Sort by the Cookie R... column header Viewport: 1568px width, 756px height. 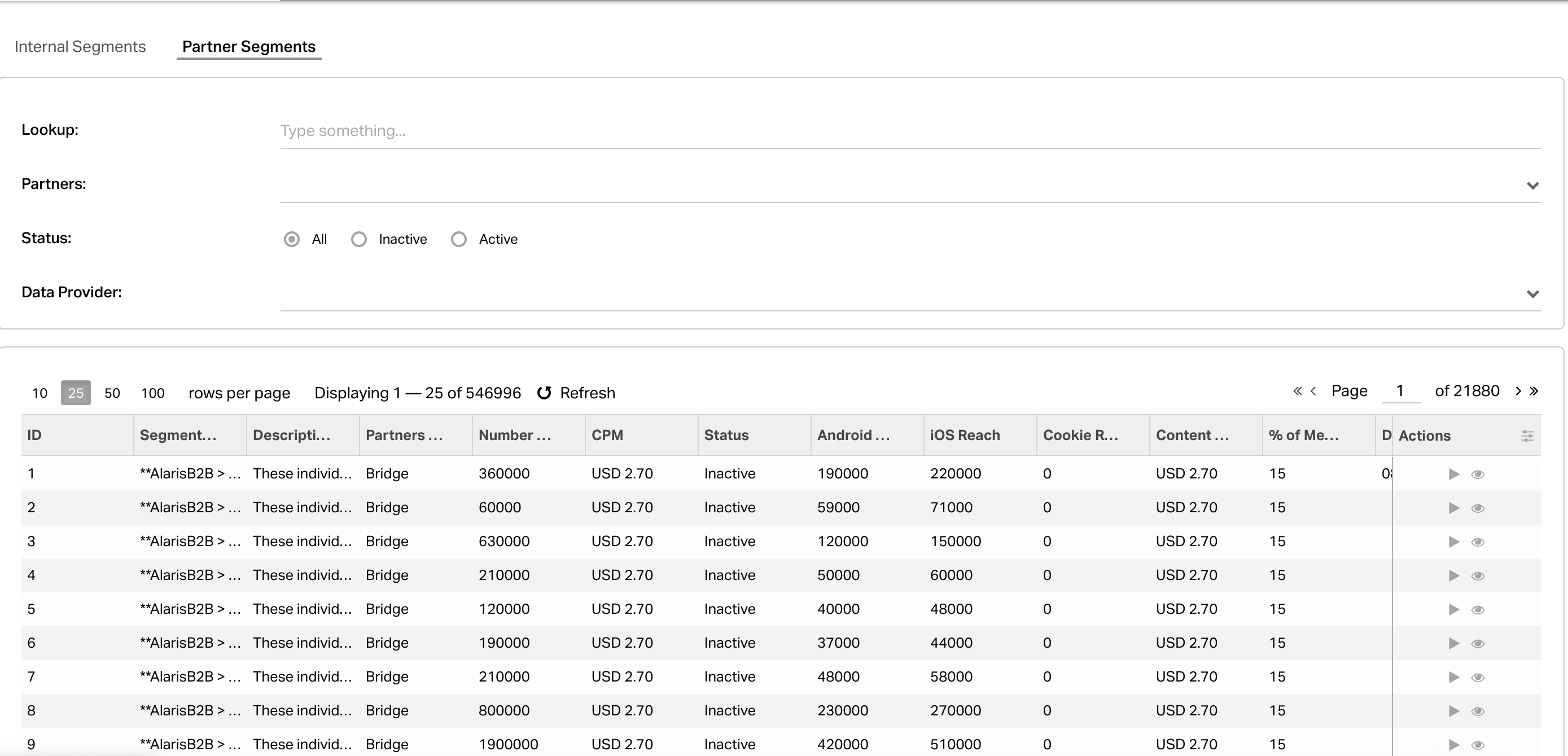tap(1093, 436)
